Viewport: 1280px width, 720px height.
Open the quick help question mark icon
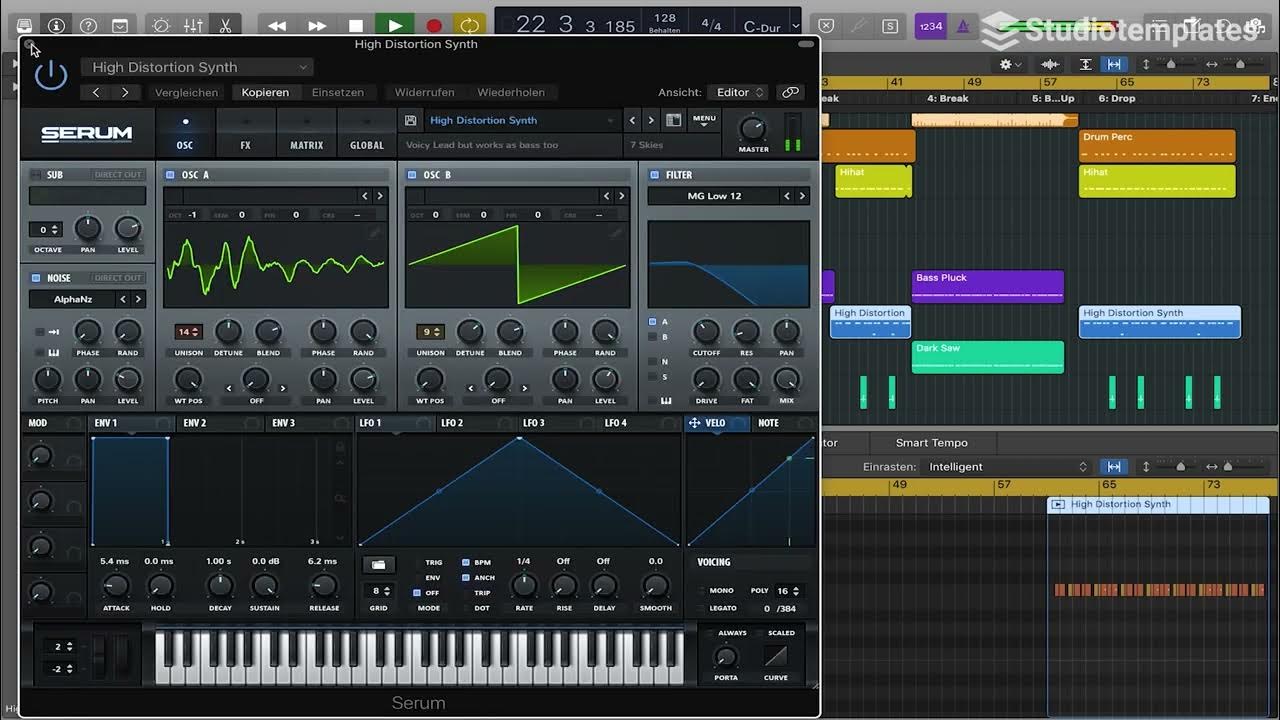click(88, 25)
